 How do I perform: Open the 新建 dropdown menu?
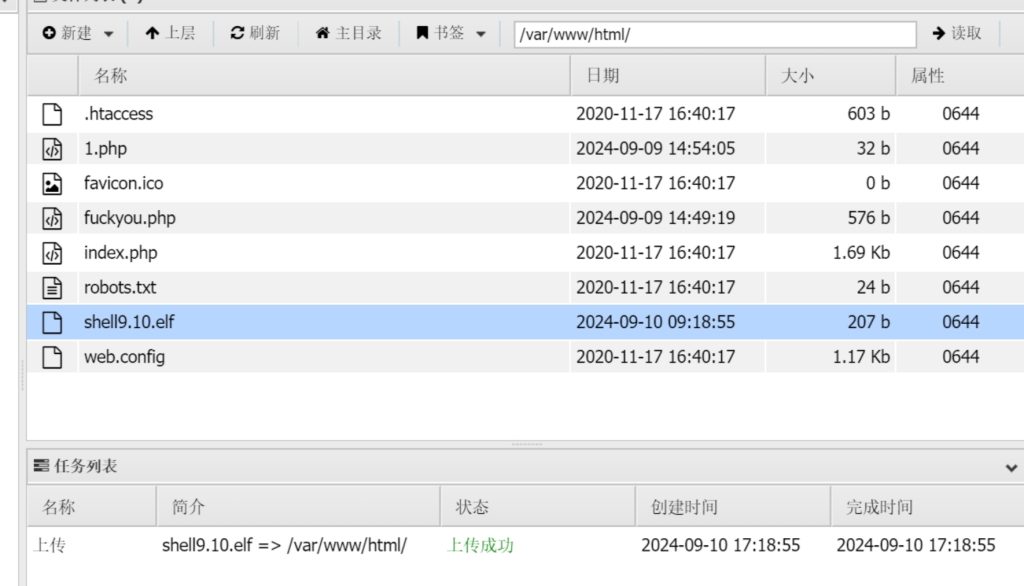(x=78, y=34)
